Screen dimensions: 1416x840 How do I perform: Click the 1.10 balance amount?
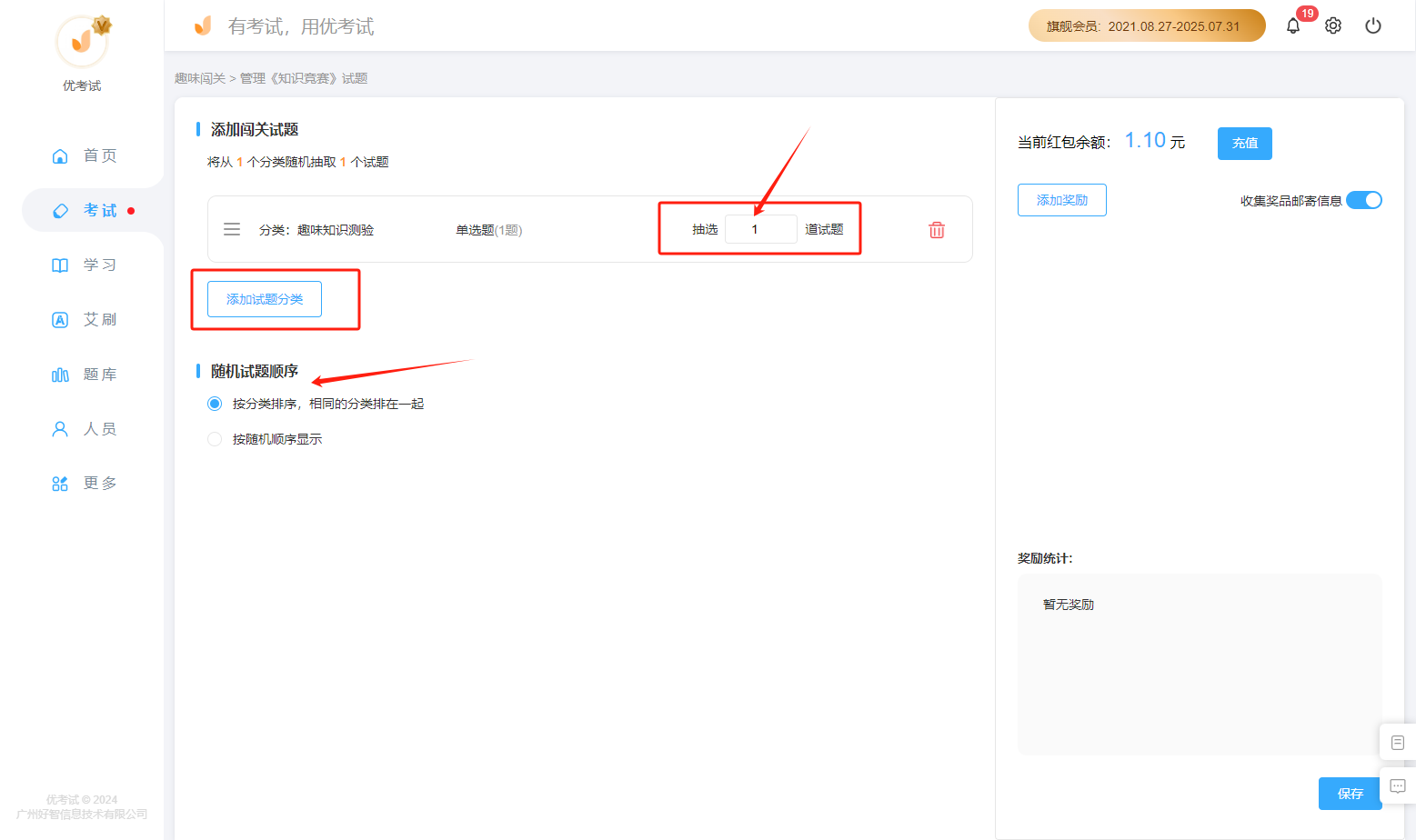[1145, 140]
